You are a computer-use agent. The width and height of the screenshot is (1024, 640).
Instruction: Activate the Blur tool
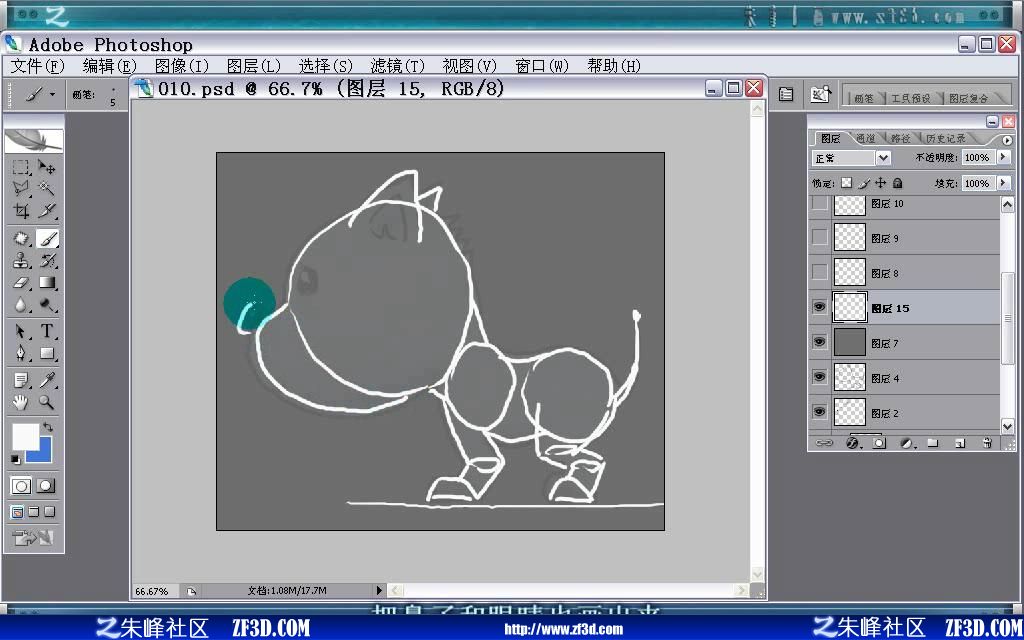tap(21, 305)
